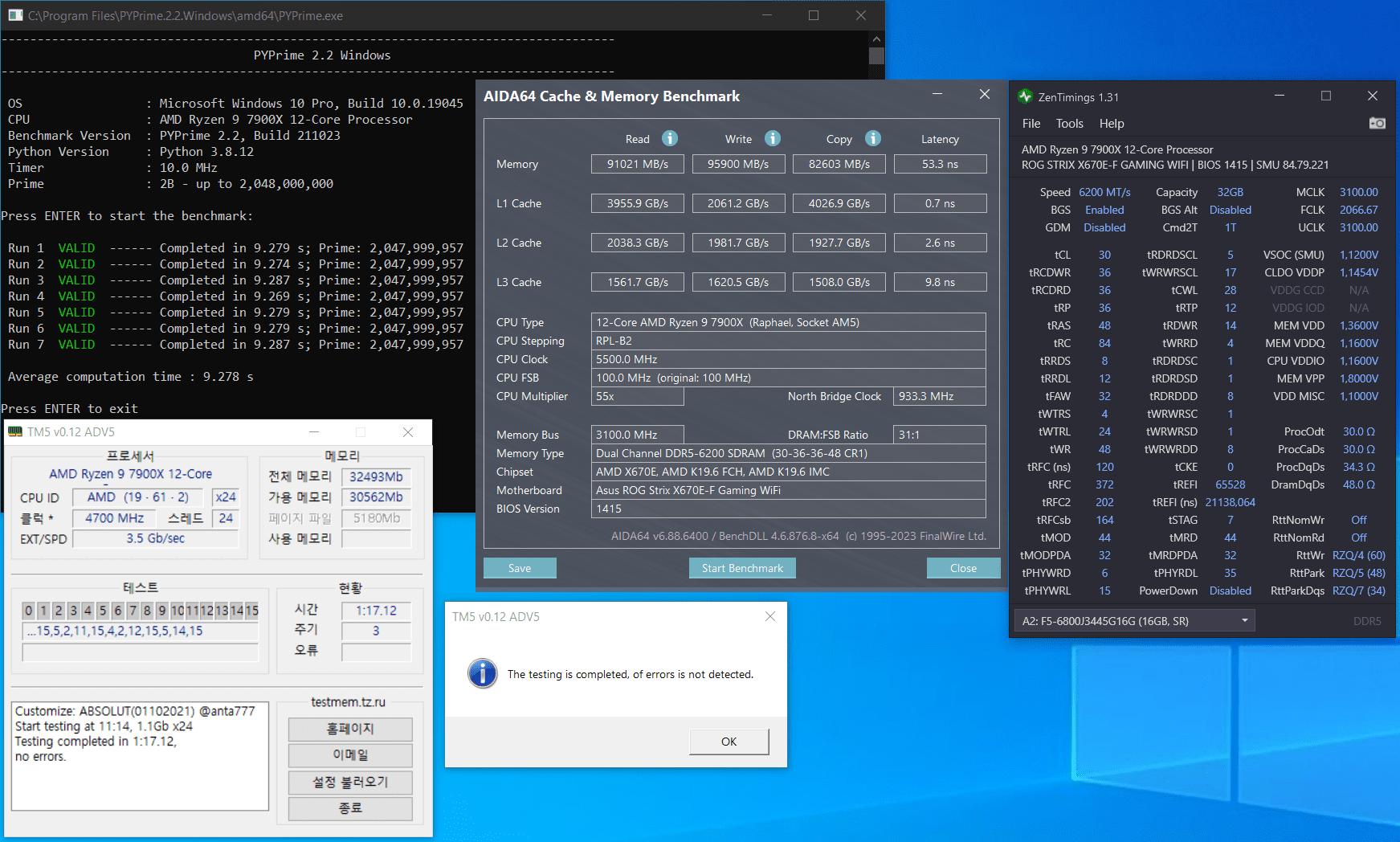
Task: Click the 종료 button in TM5
Action: 350,808
